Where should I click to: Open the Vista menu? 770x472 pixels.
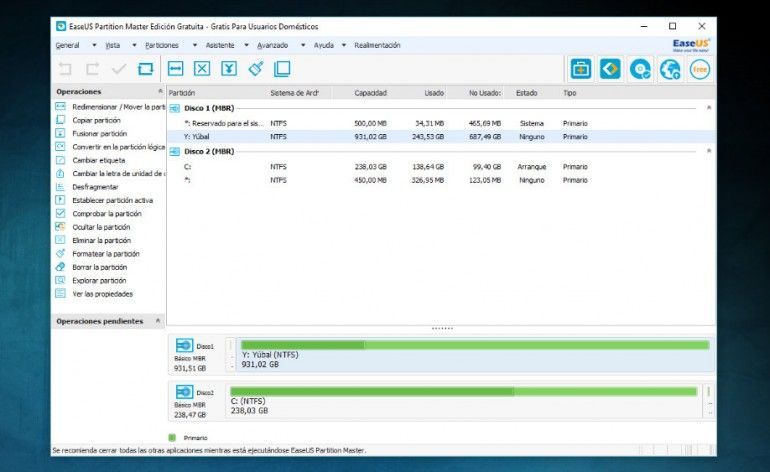click(112, 45)
